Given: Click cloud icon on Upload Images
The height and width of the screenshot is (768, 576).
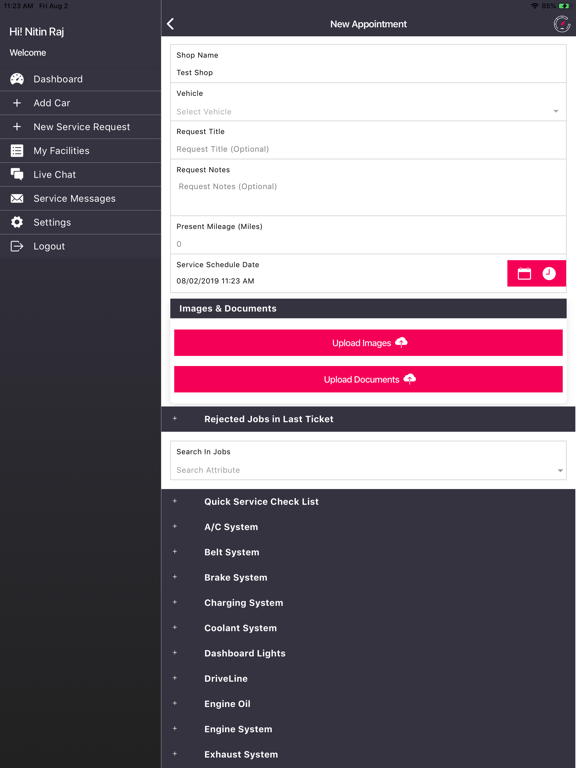Looking at the screenshot, I should point(401,342).
